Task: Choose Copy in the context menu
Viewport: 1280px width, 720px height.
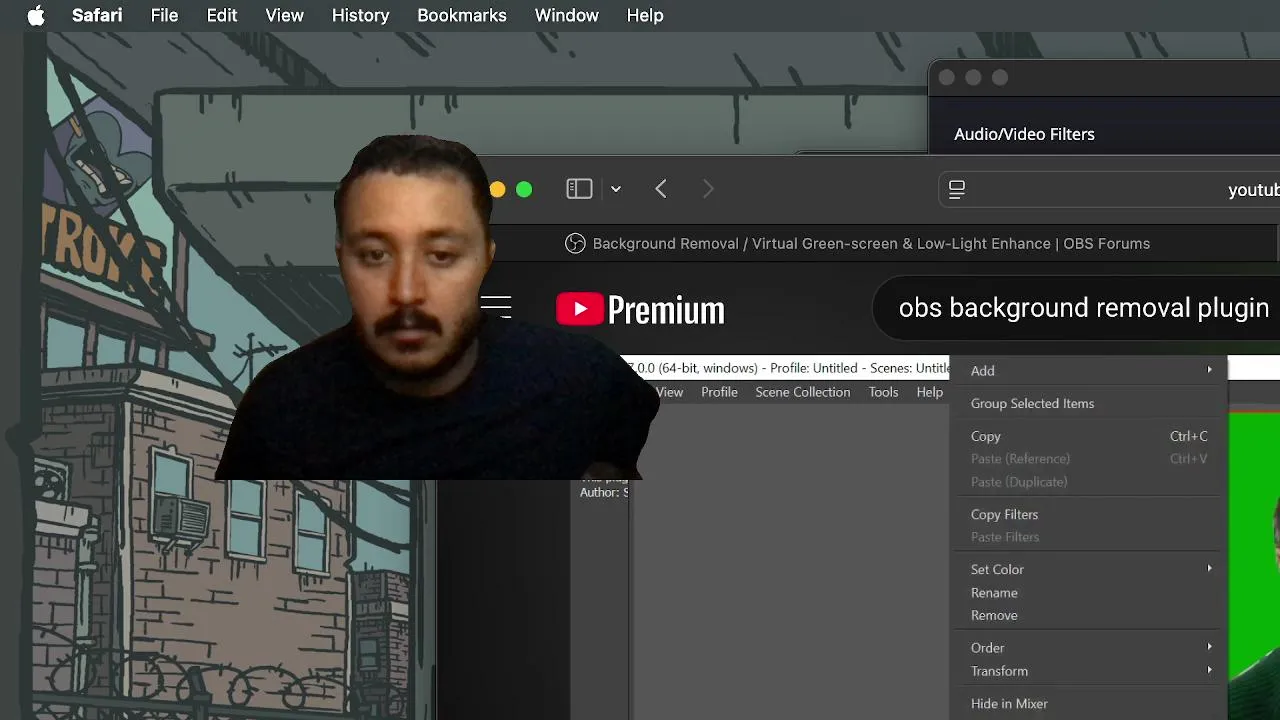Action: tap(1088, 436)
